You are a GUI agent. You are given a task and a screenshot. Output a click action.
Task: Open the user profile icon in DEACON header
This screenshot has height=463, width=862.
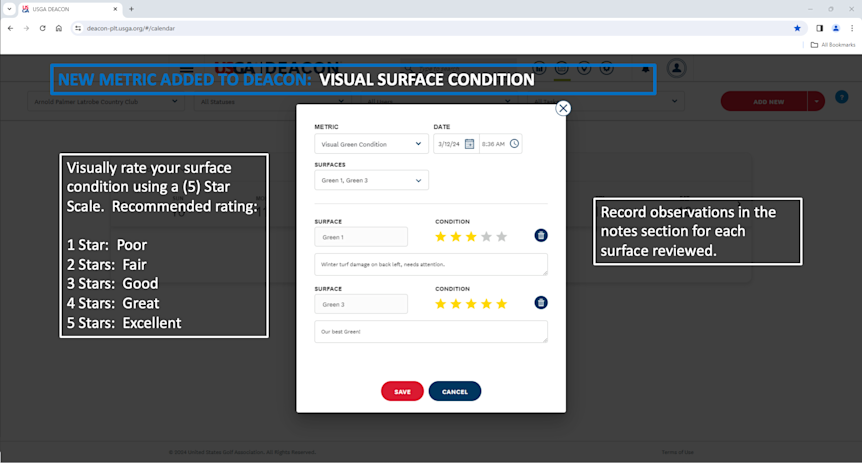pyautogui.click(x=677, y=68)
